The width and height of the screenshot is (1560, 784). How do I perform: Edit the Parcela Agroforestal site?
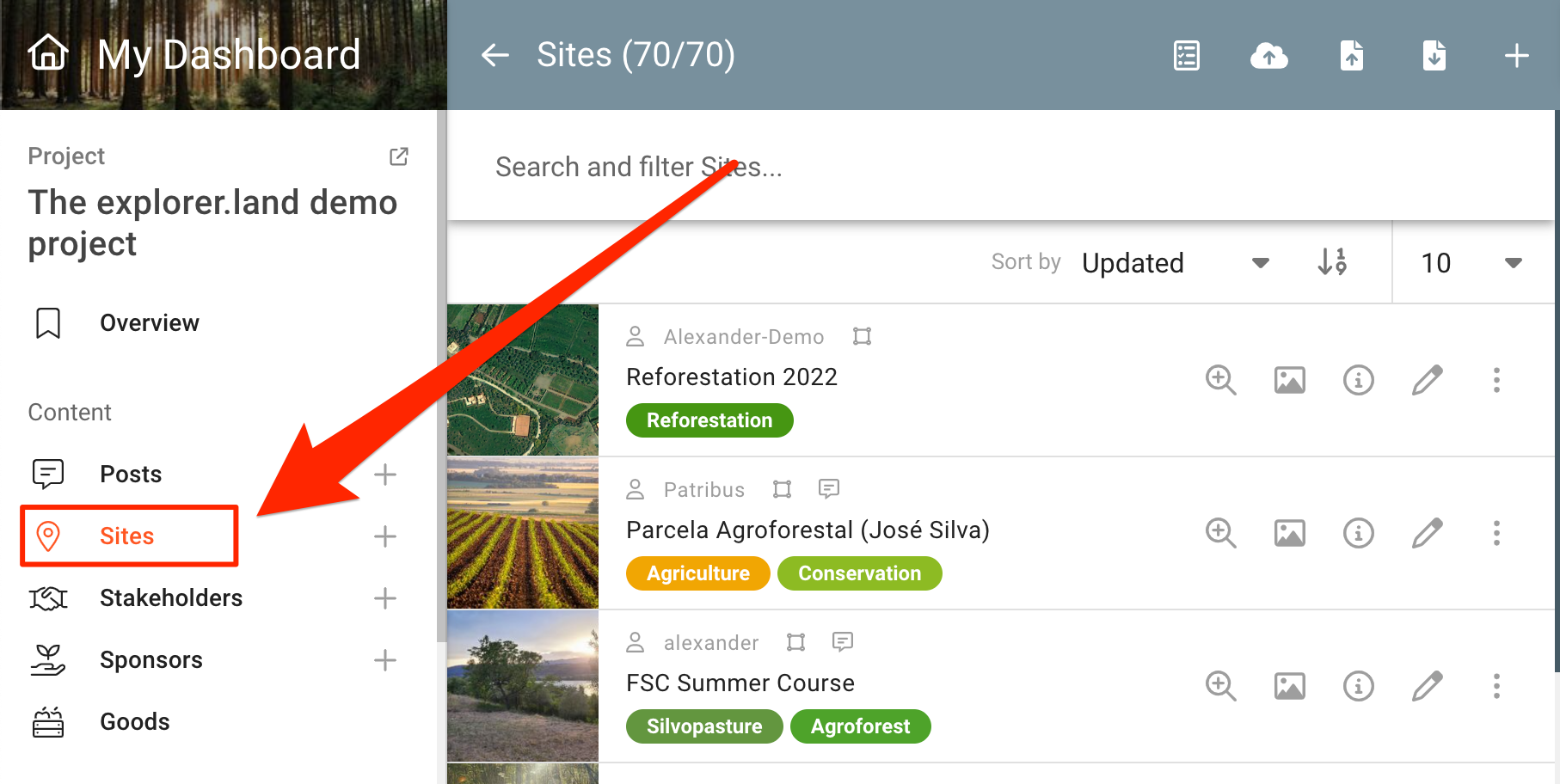pyautogui.click(x=1427, y=533)
